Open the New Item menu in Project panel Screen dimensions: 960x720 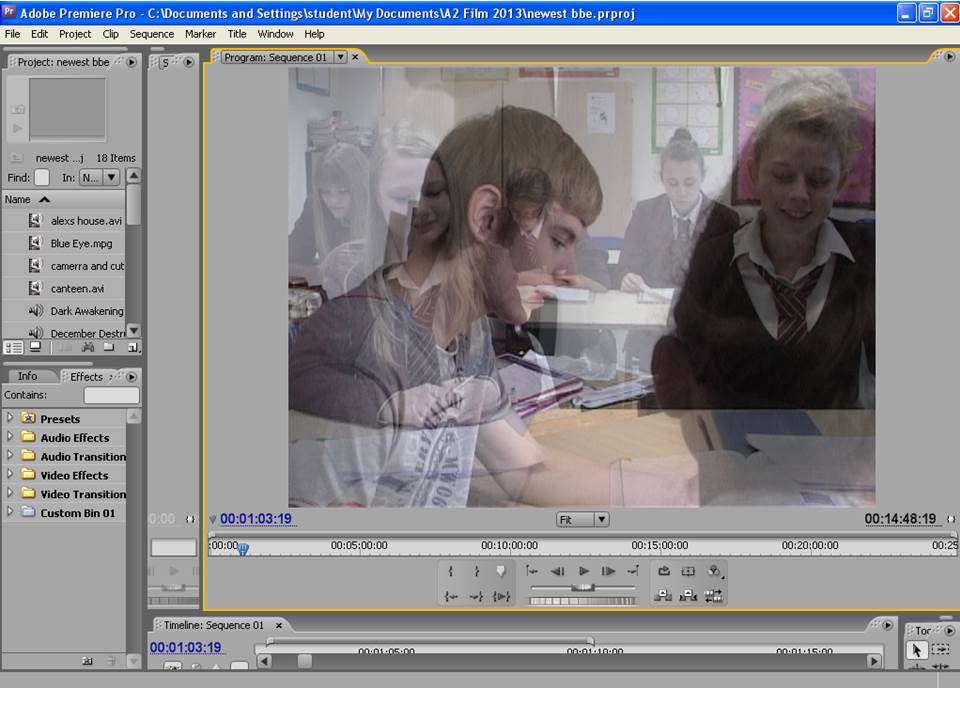click(133, 348)
